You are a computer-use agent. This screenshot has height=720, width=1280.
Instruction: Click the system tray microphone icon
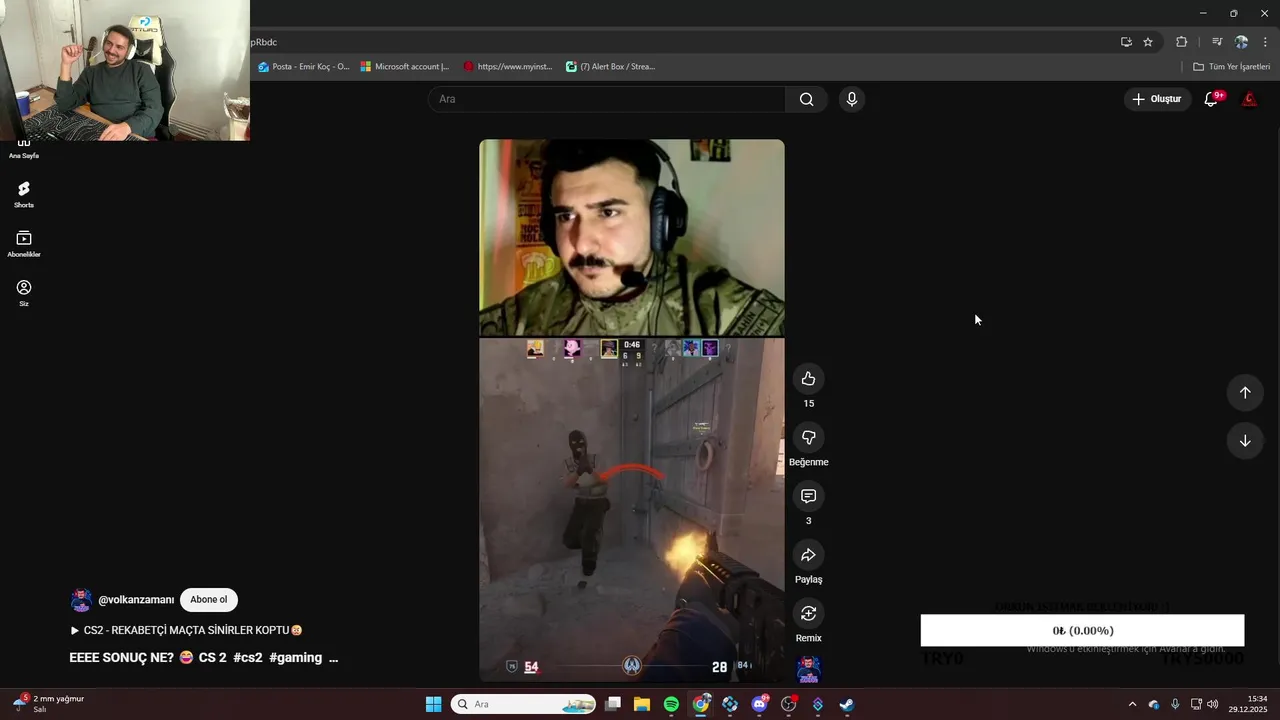tap(1175, 705)
